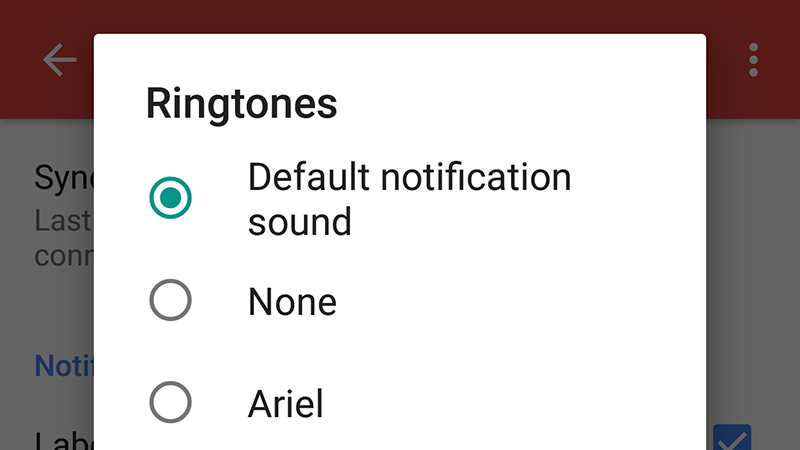800x450 pixels.
Task: Click the "Ariel" ringtone label
Action: point(286,404)
